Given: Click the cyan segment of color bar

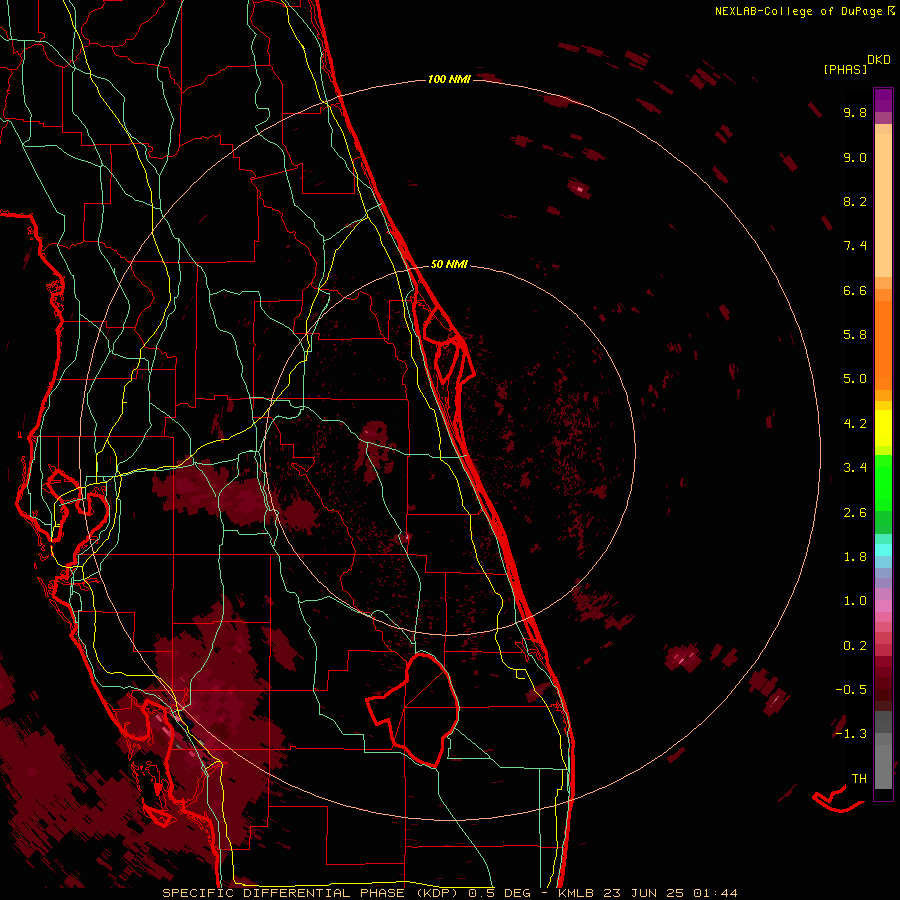Looking at the screenshot, I should click(883, 549).
